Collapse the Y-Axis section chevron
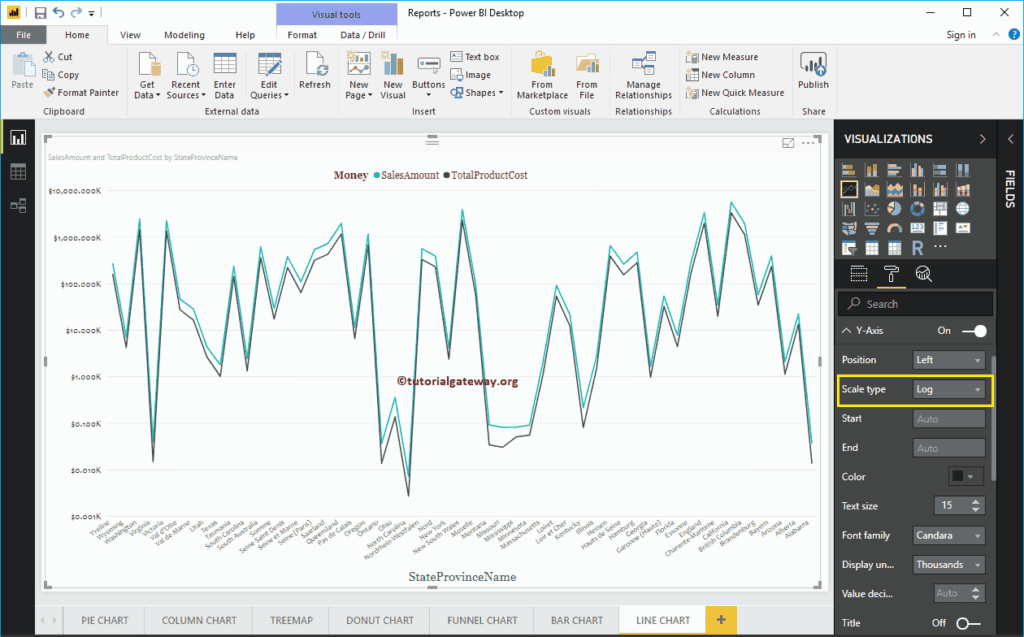This screenshot has height=637, width=1024. point(847,330)
